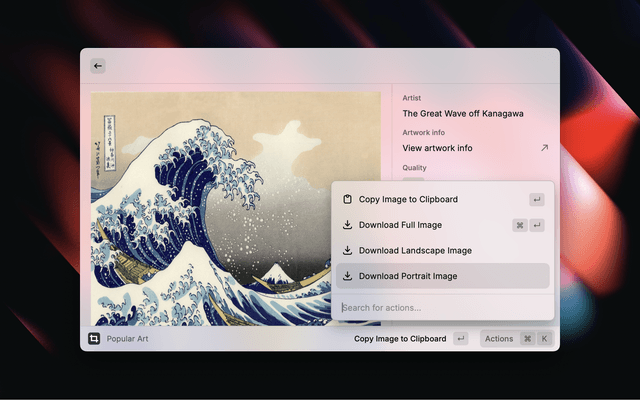
Task: Click the Enter key icon in footer
Action: pyautogui.click(x=460, y=339)
